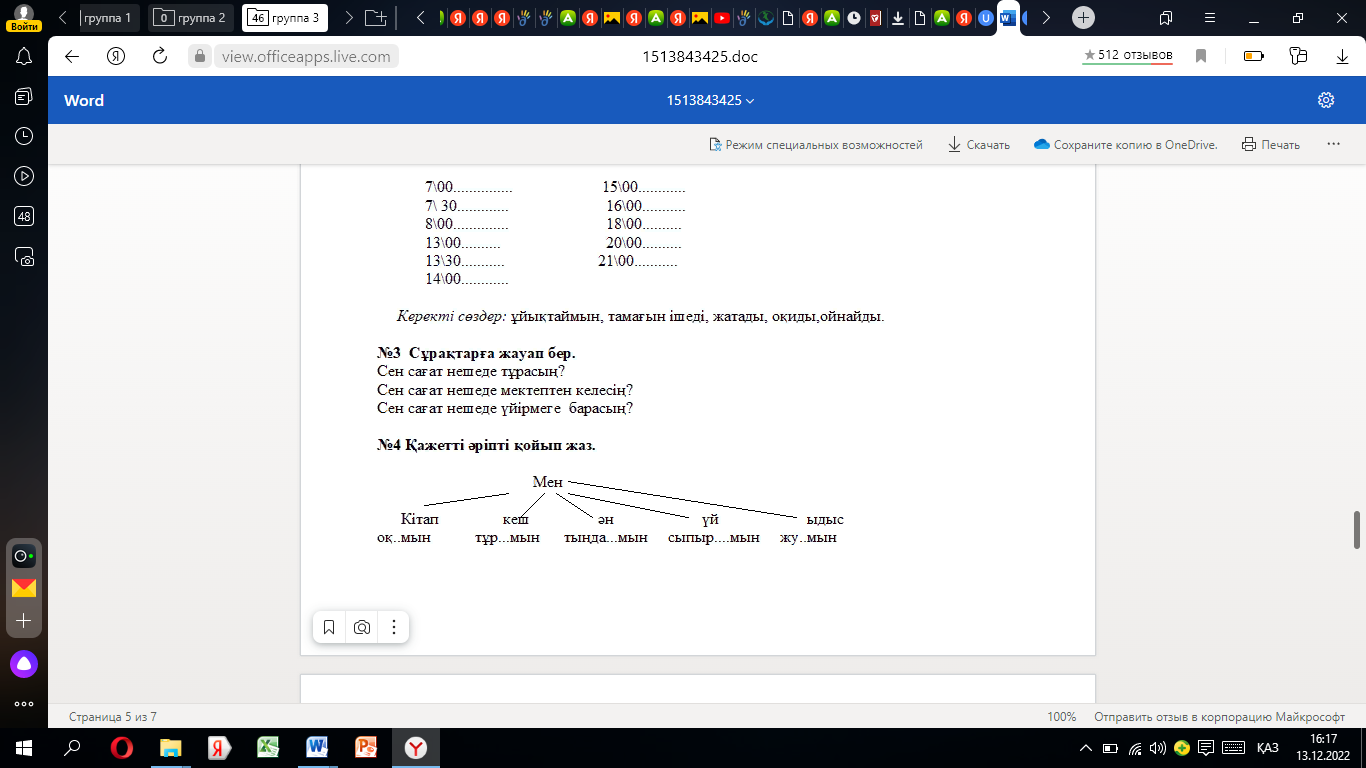Screen dimensions: 1366x768
Task: Download the document via 'Скачать'
Action: 979,144
